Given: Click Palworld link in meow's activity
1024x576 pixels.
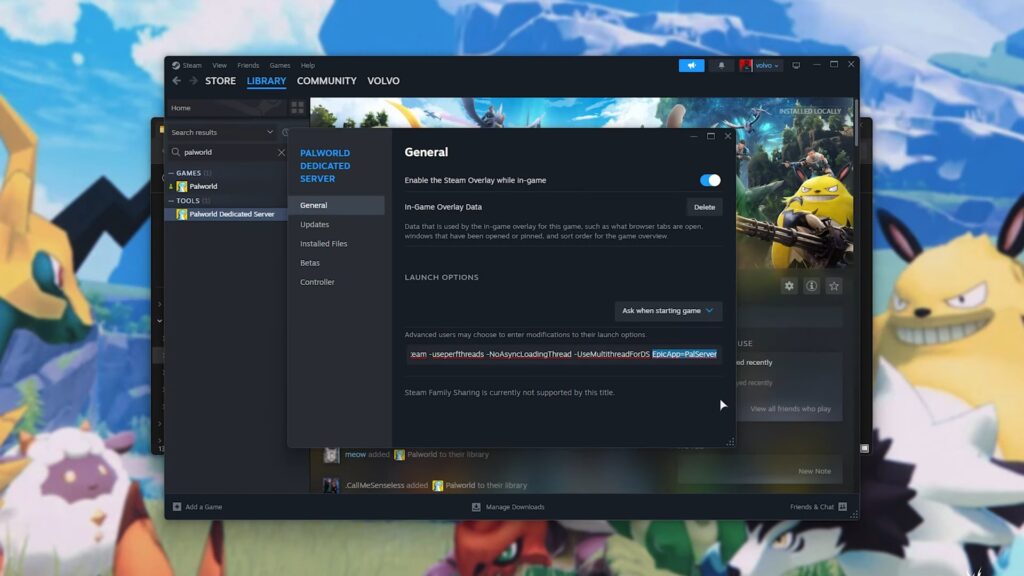Looking at the screenshot, I should click(422, 455).
